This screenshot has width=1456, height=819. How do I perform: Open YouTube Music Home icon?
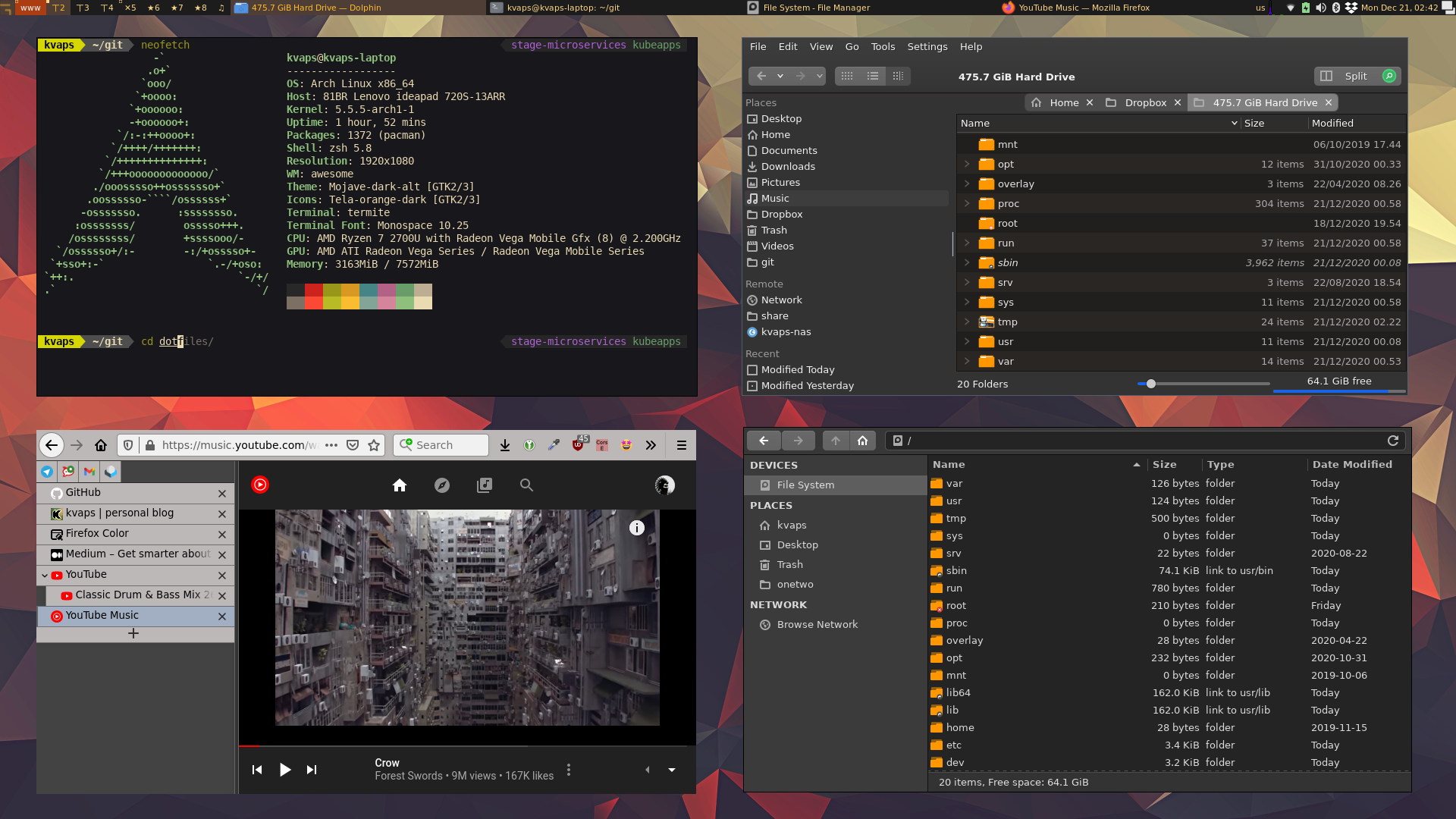(400, 485)
